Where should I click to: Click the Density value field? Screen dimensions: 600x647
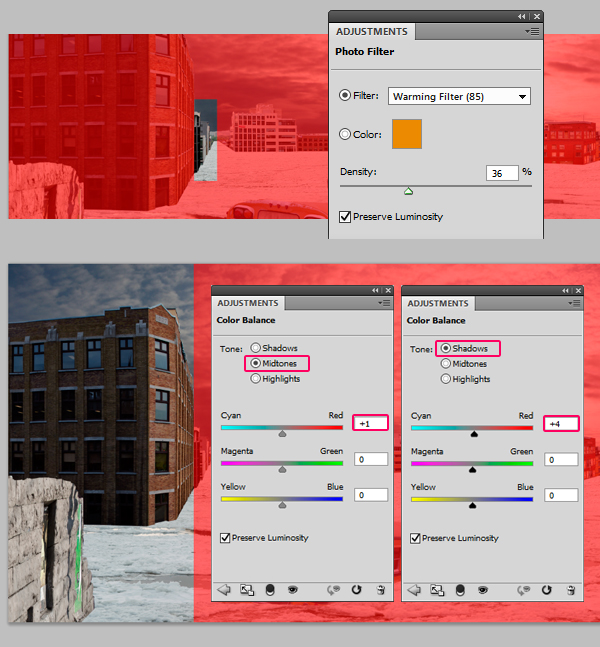tap(502, 173)
